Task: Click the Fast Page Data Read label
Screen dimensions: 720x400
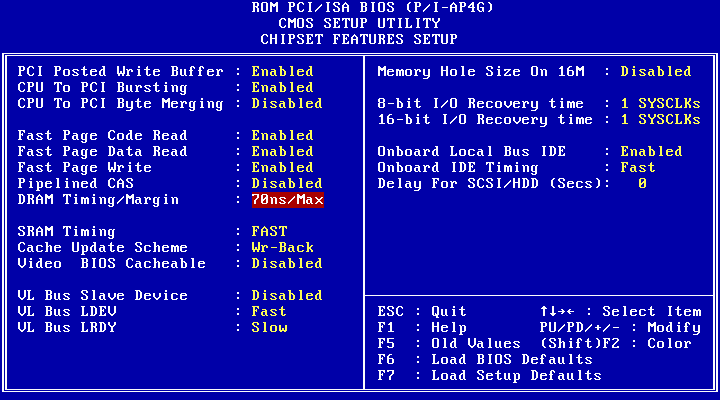Action: coord(102,152)
